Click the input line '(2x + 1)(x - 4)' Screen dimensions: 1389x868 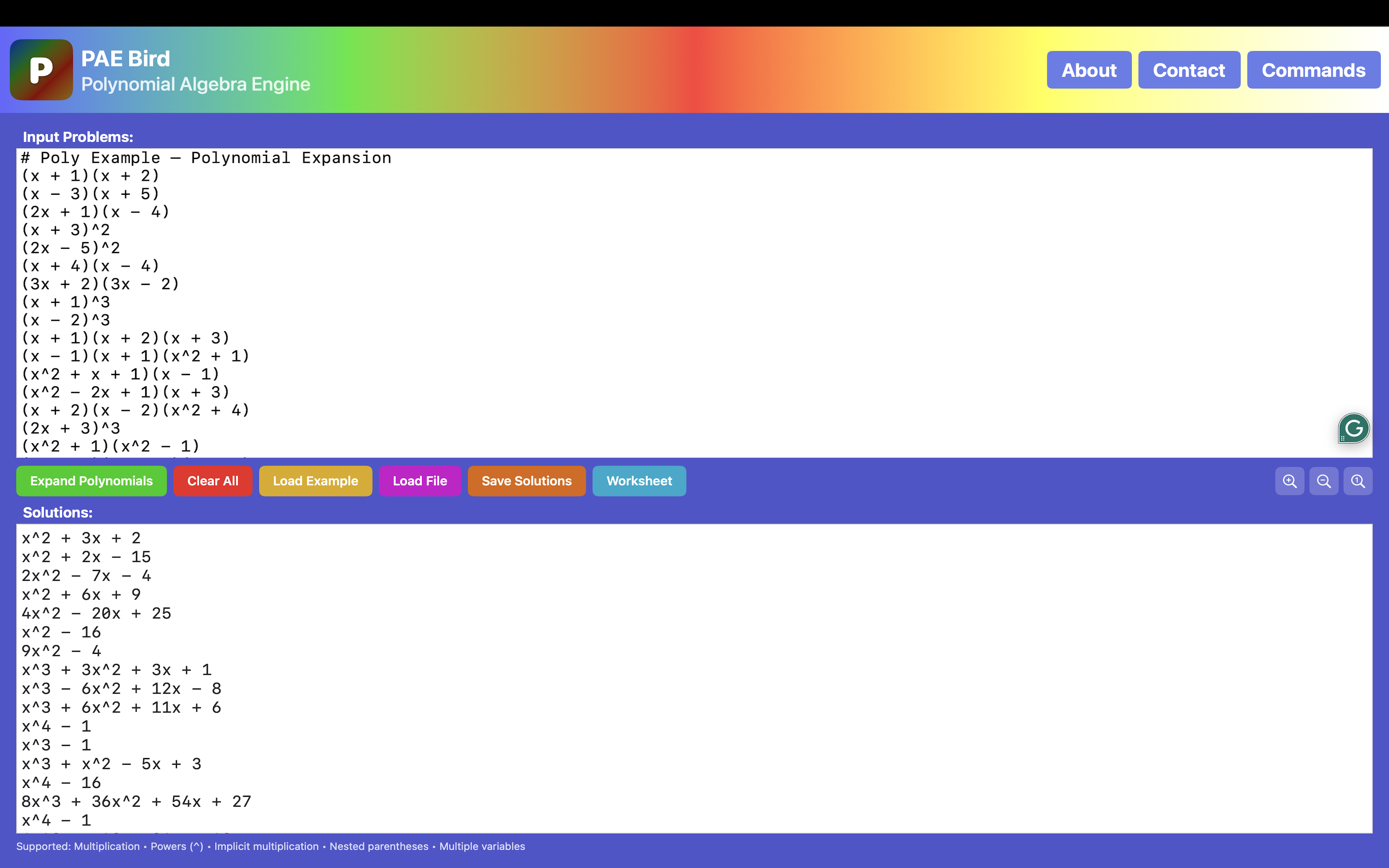tap(95, 212)
